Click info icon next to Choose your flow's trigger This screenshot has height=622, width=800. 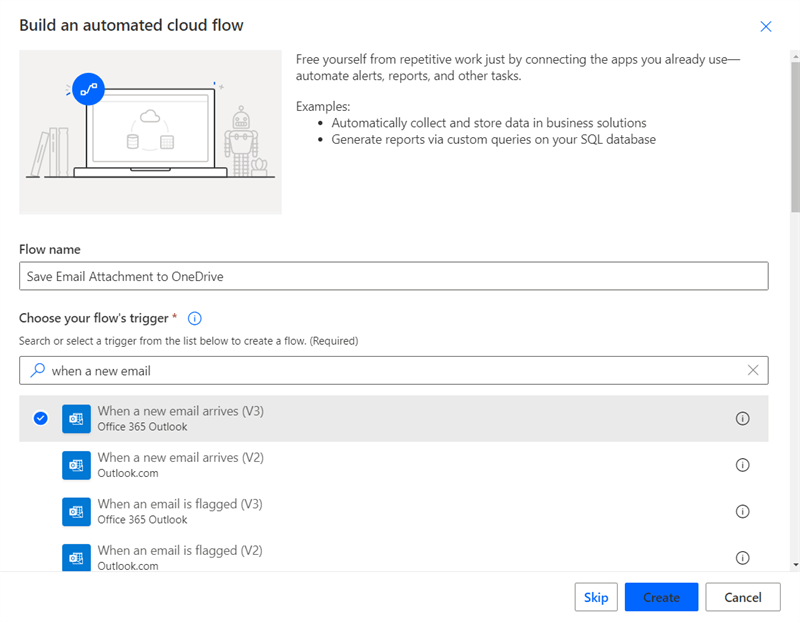pyautogui.click(x=195, y=318)
